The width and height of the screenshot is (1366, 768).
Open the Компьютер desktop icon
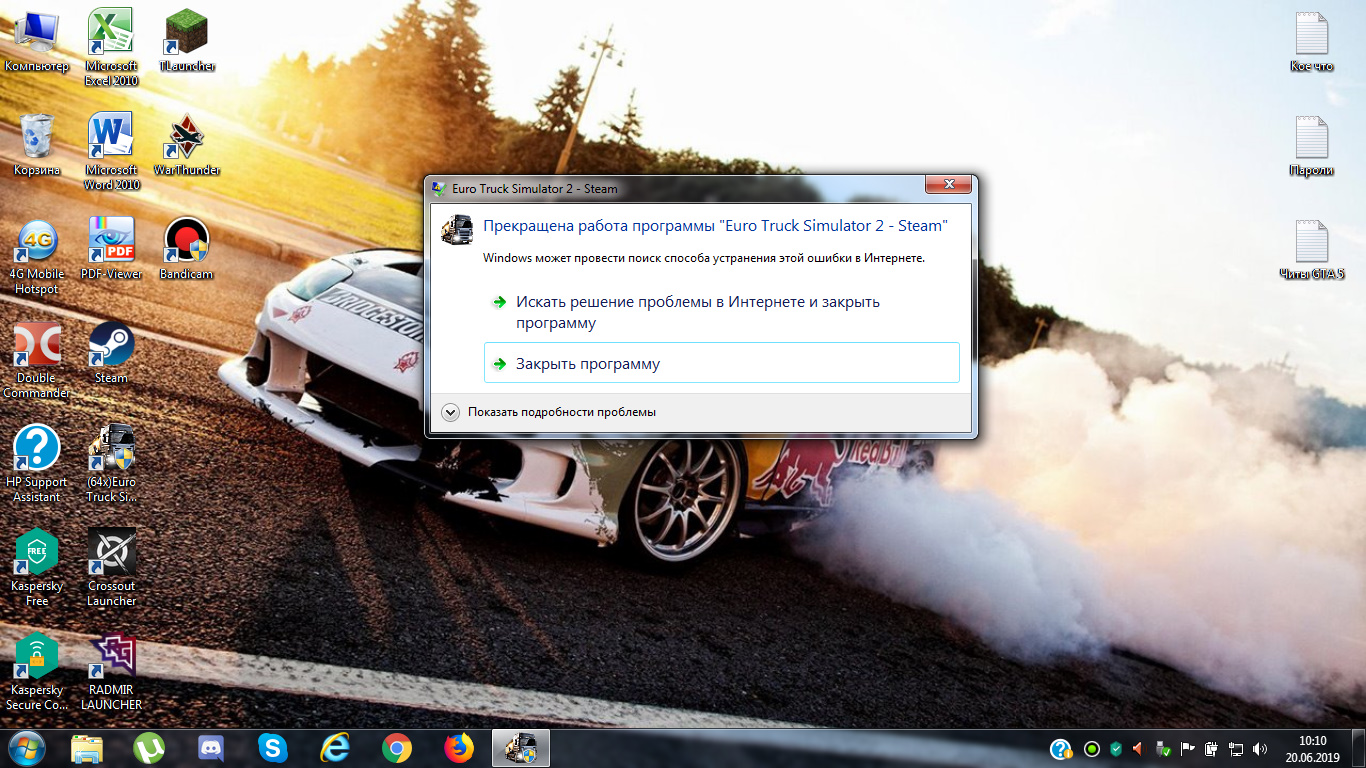point(37,41)
